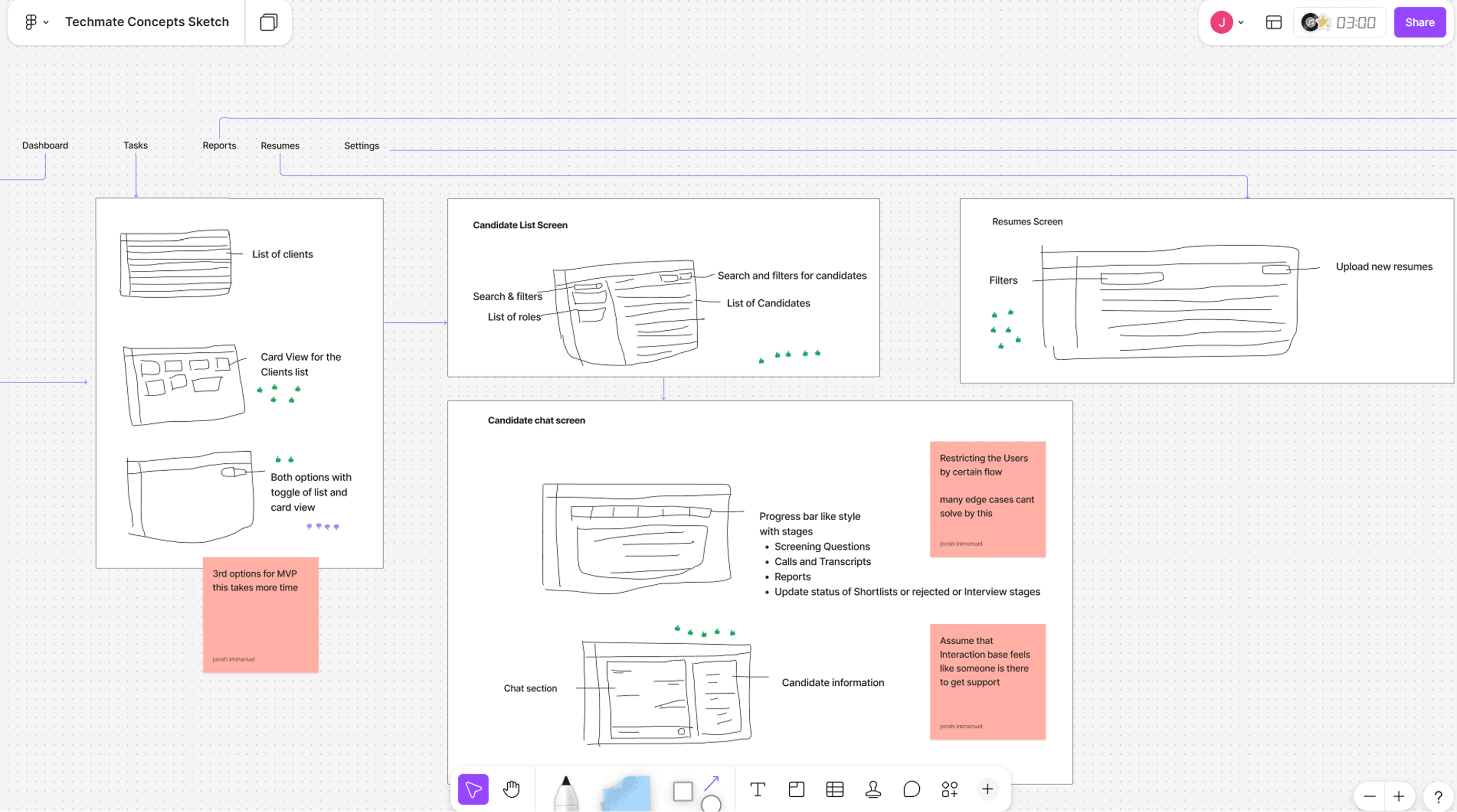
Task: Activate the Text tool
Action: coord(757,789)
